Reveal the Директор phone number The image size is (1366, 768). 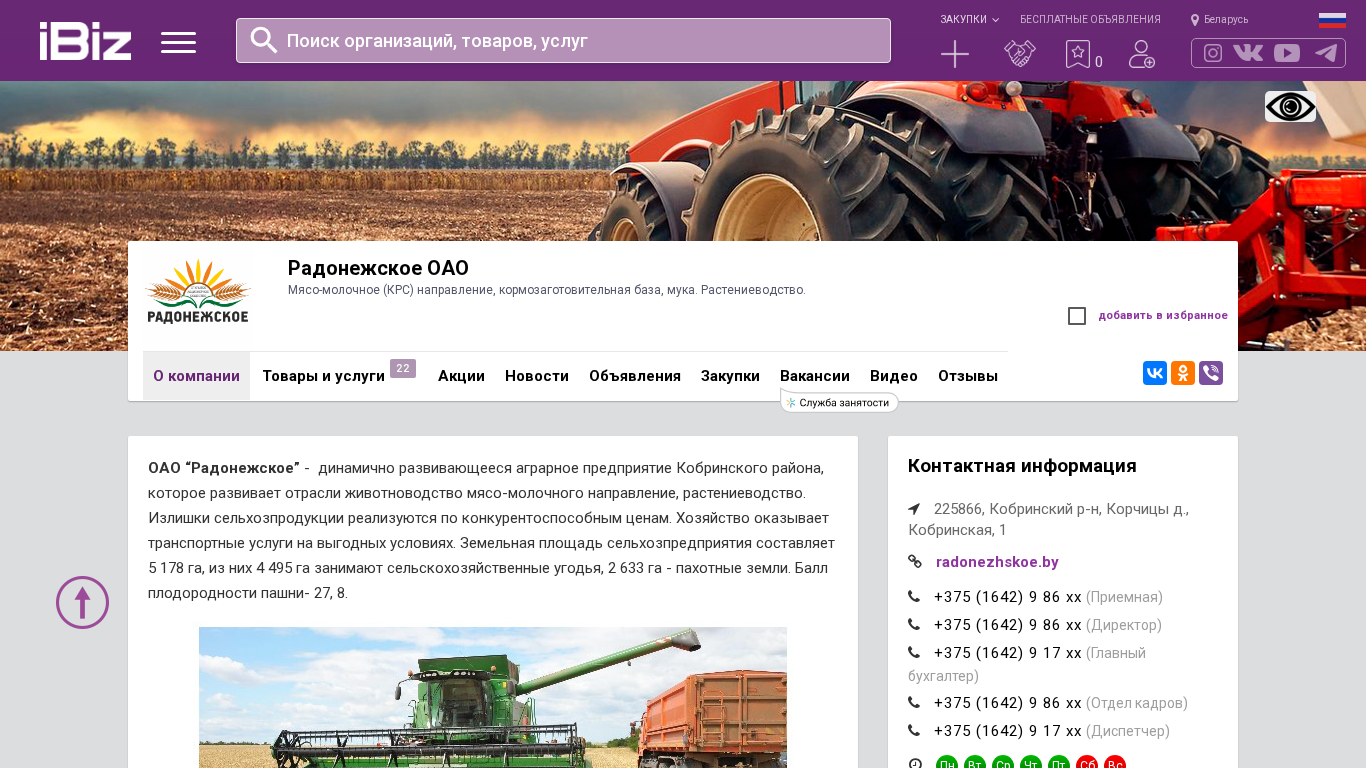point(1008,625)
